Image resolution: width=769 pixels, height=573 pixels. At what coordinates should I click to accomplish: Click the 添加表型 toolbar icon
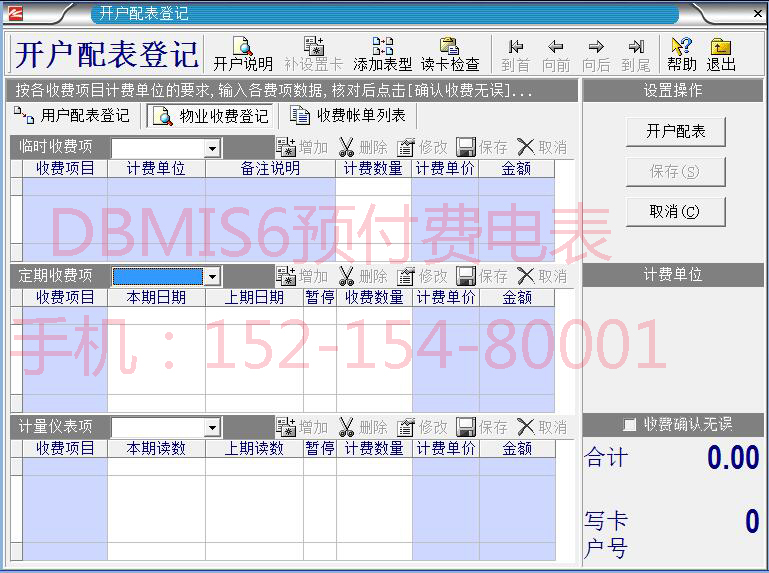(382, 54)
